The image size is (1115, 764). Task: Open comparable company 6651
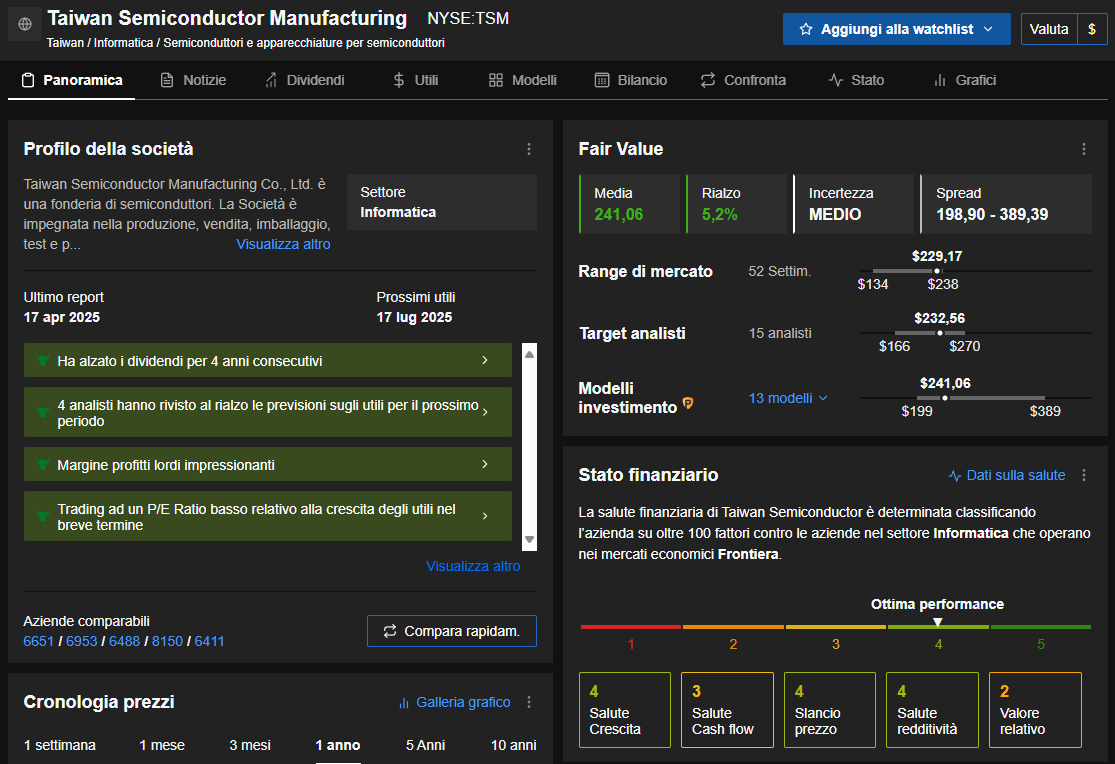[38, 641]
